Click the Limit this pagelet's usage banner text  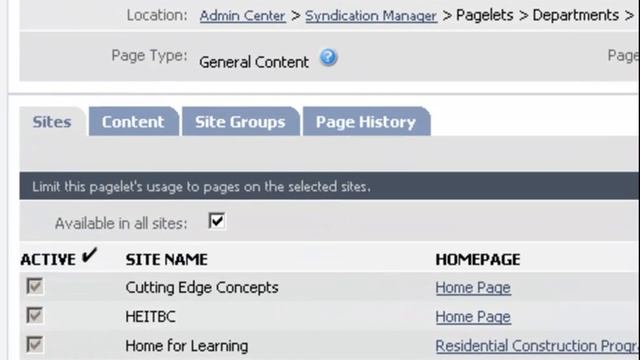(202, 187)
